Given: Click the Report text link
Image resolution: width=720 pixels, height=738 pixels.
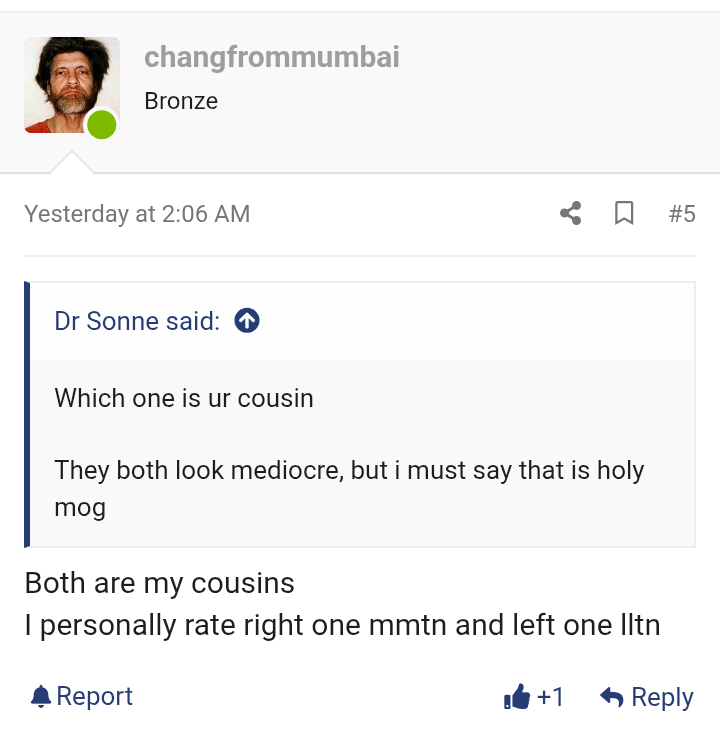Looking at the screenshot, I should [x=95, y=696].
